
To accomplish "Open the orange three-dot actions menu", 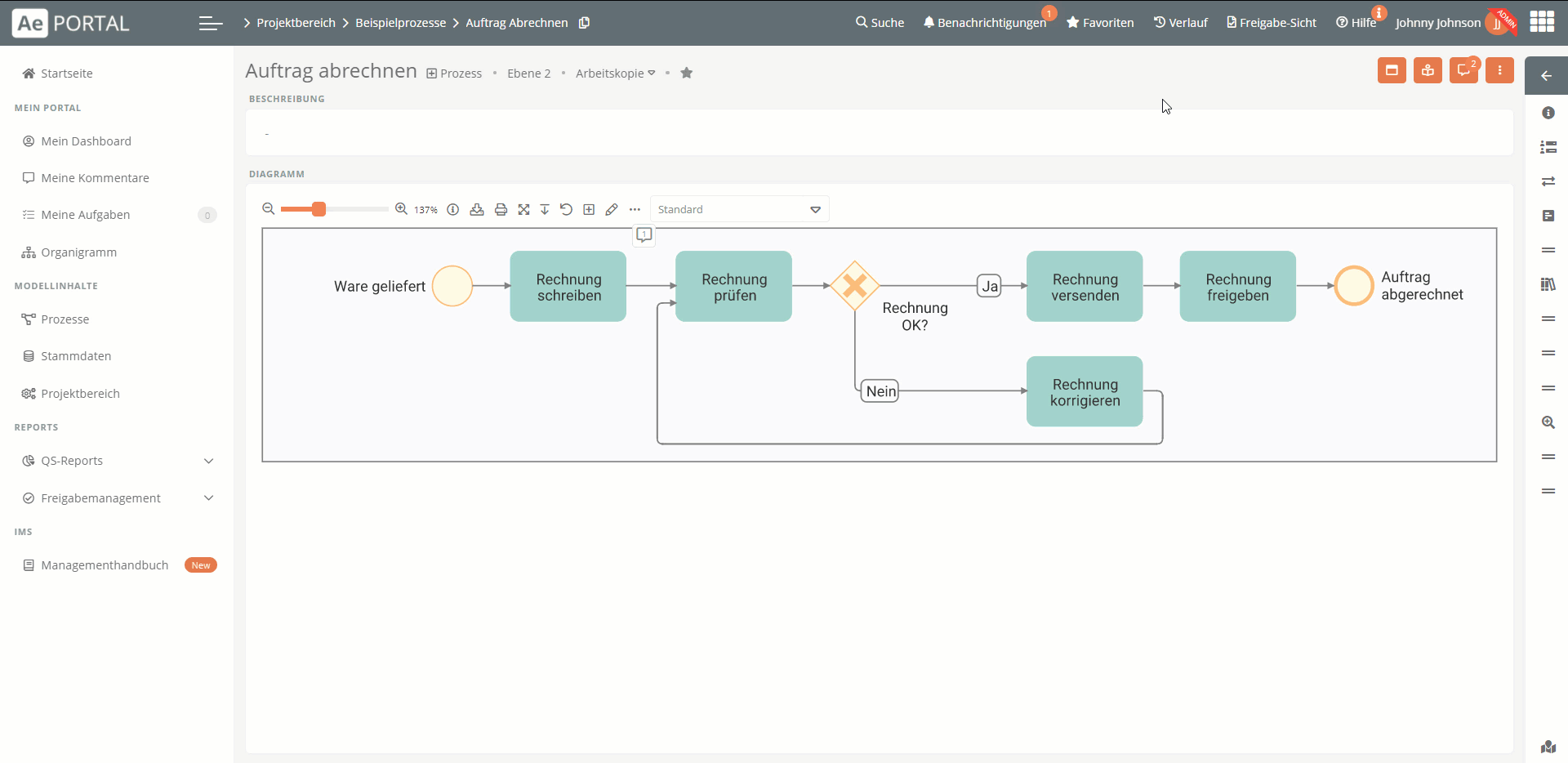I will 1499,70.
